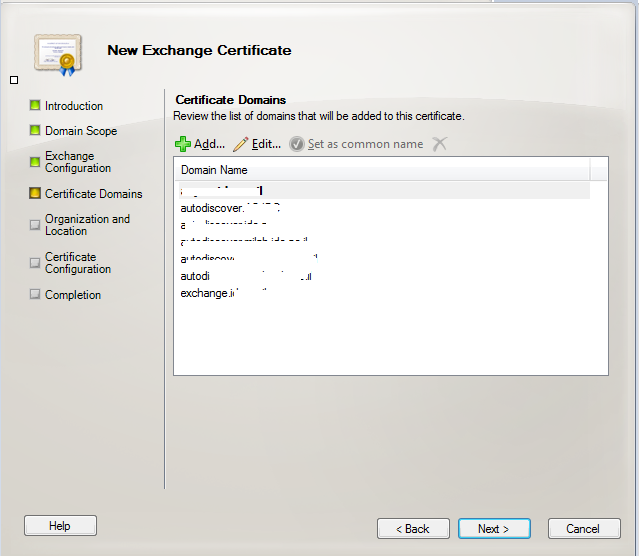This screenshot has width=639, height=556.
Task: Click the Domain Scope step indicator square
Action: [x=35, y=130]
